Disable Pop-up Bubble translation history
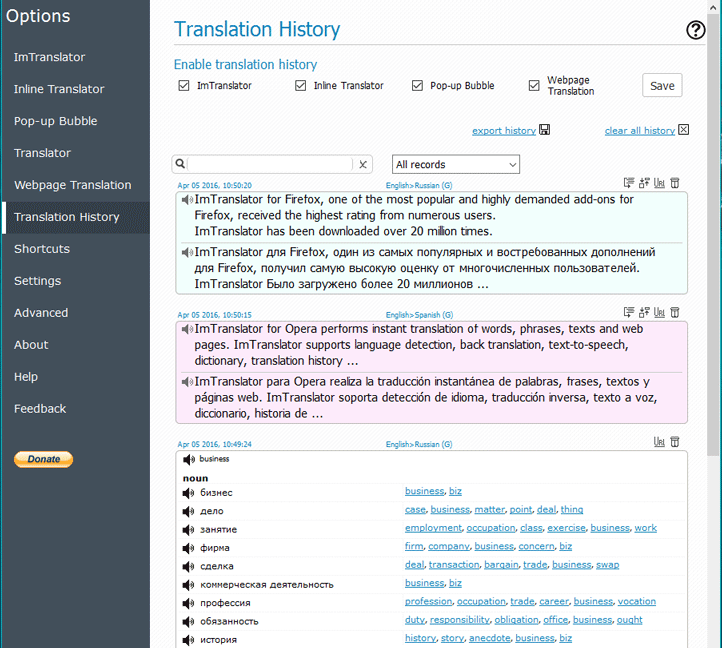The width and height of the screenshot is (722, 648). 417,86
